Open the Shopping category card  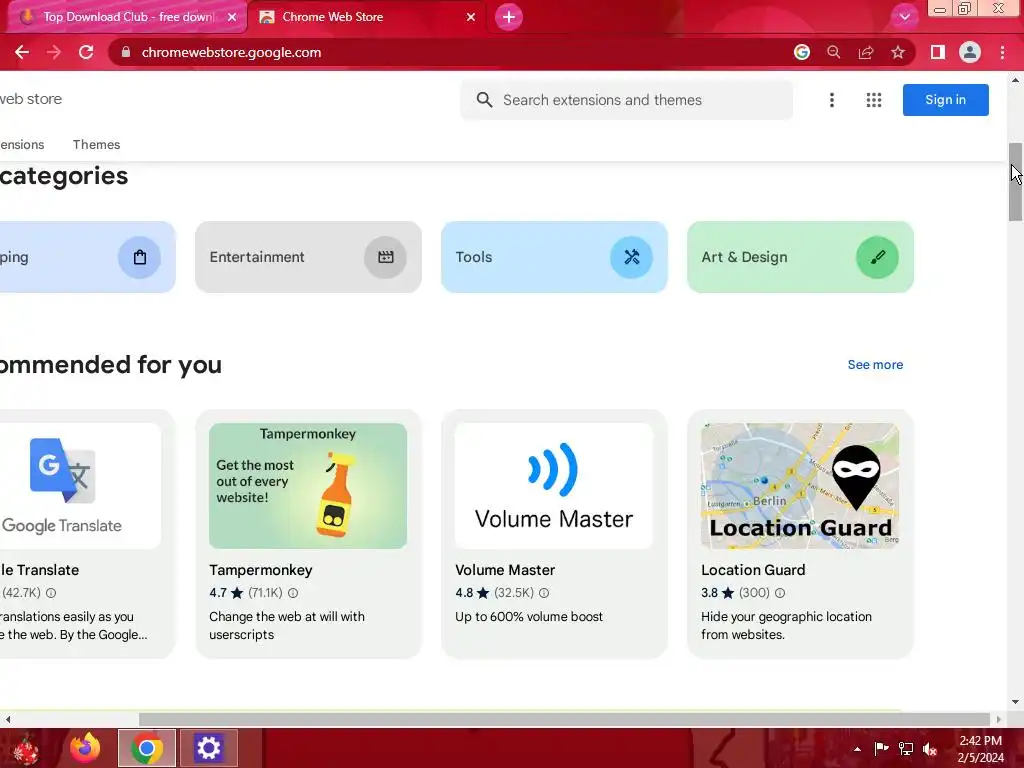(88, 257)
